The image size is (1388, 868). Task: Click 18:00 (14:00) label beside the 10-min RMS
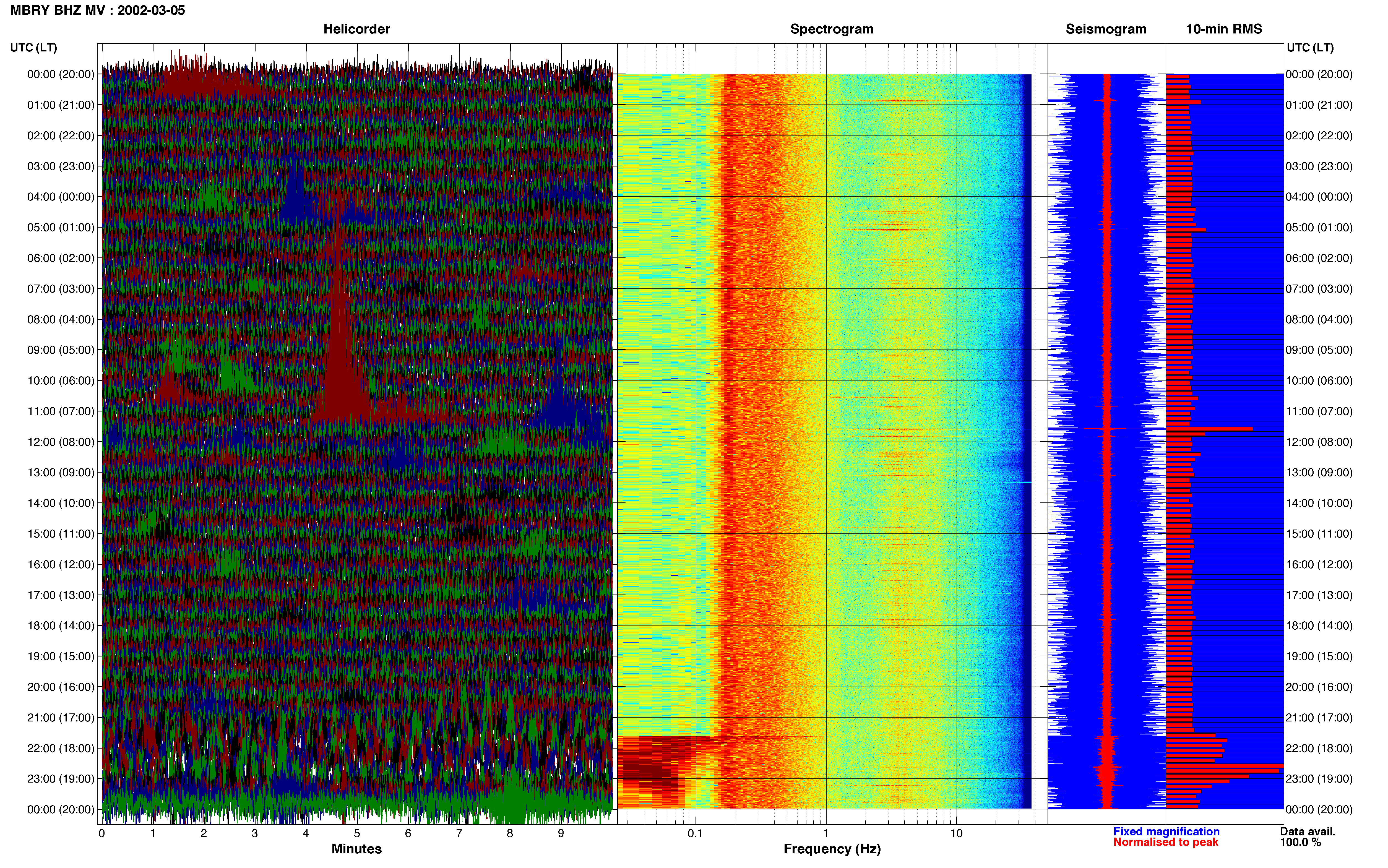coord(1319,626)
